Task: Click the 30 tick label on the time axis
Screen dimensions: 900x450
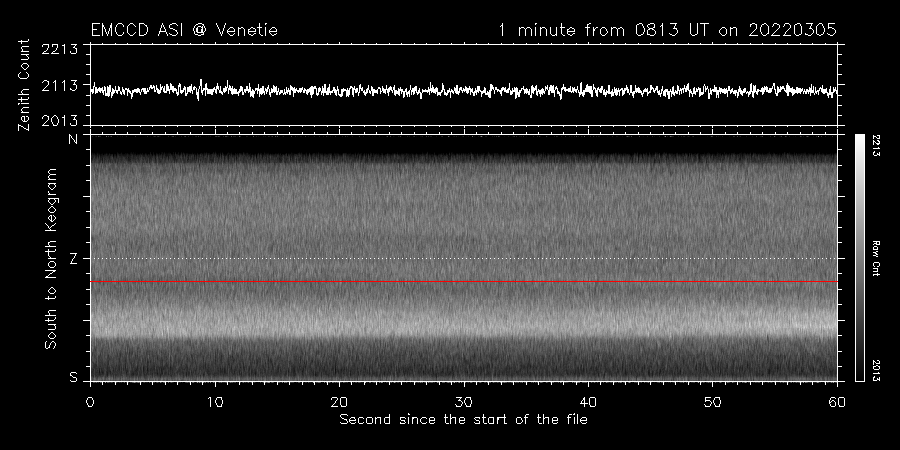Action: coord(464,402)
